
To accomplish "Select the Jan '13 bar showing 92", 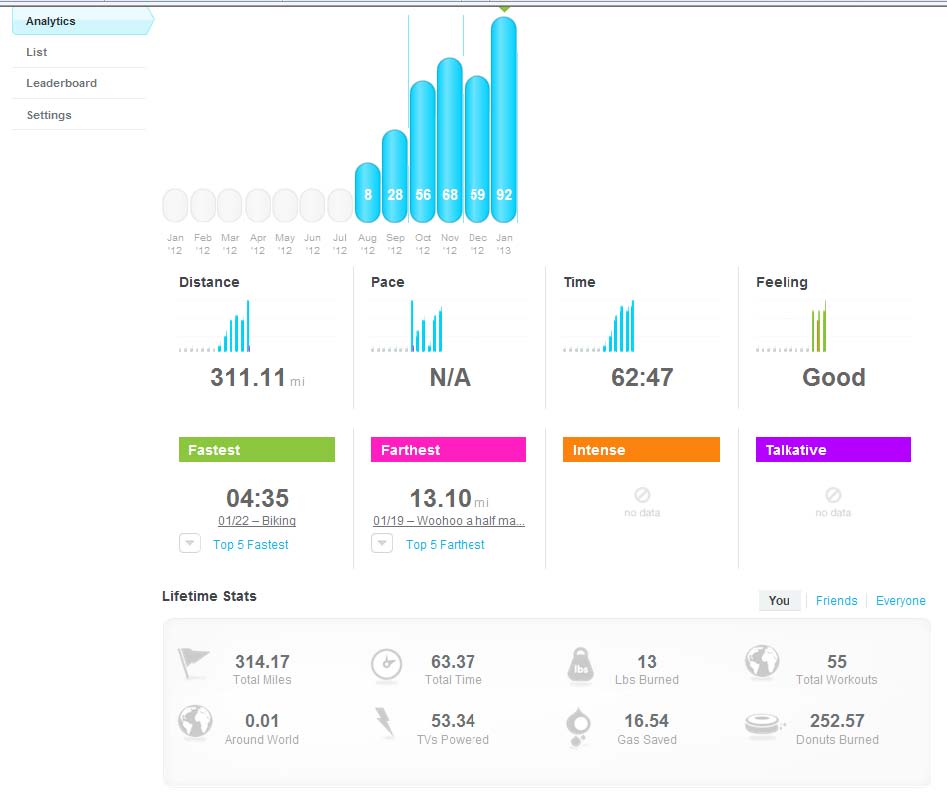I will pos(504,120).
